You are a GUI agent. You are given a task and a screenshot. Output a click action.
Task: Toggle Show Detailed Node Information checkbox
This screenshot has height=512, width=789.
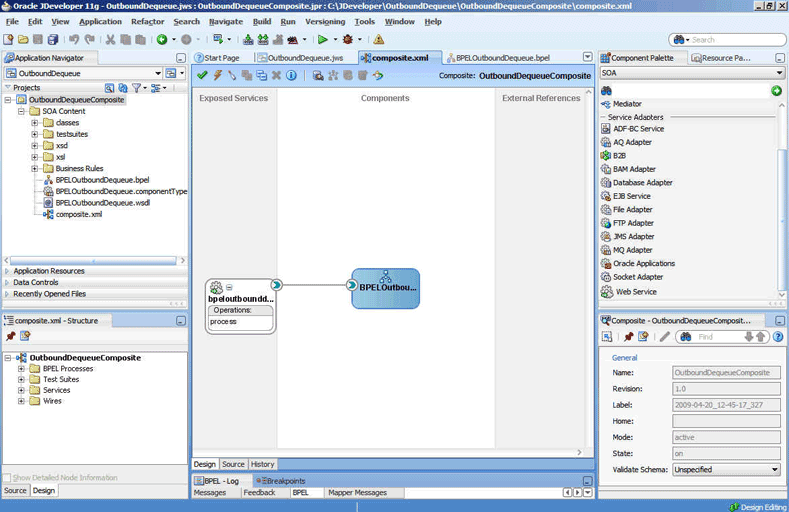7,477
